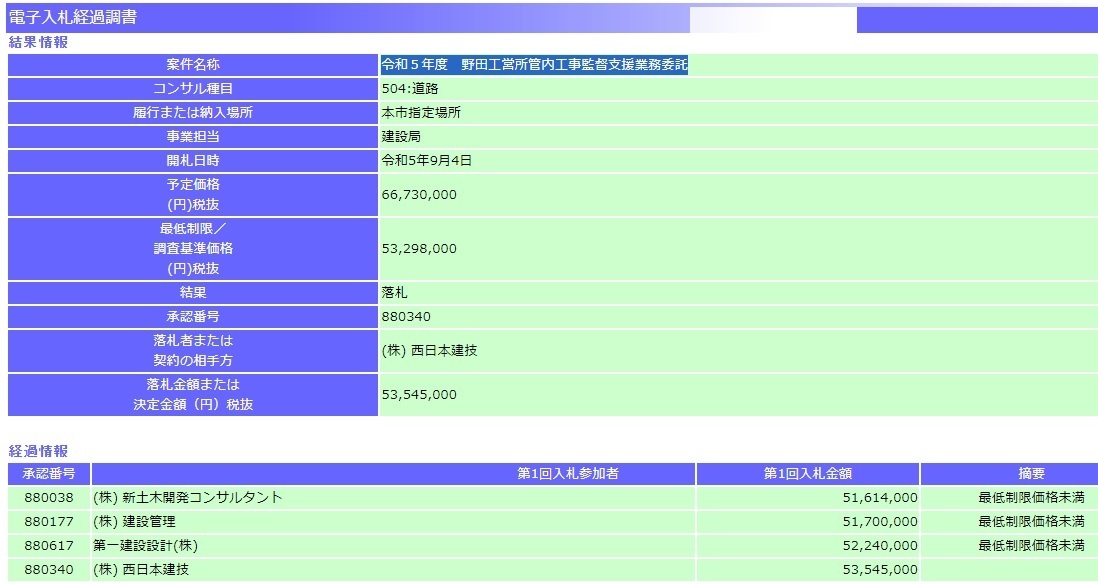Click the 令和5年9月4日 bid opening date
1098x586 pixels.
tap(426, 161)
